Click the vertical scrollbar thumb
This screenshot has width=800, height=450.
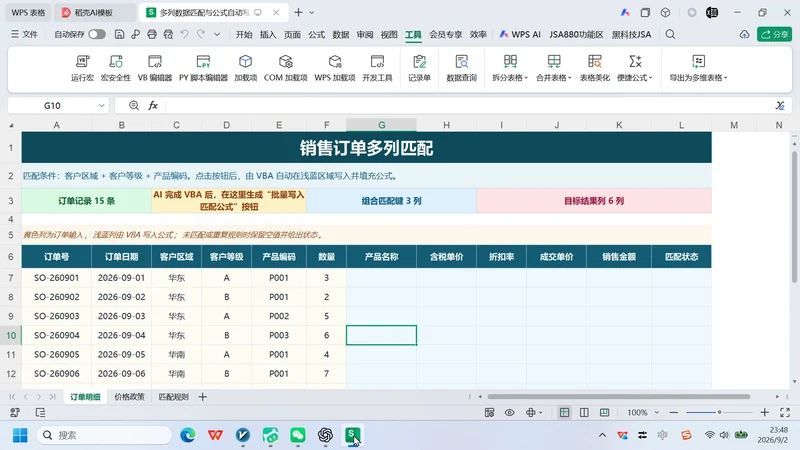tap(794, 216)
